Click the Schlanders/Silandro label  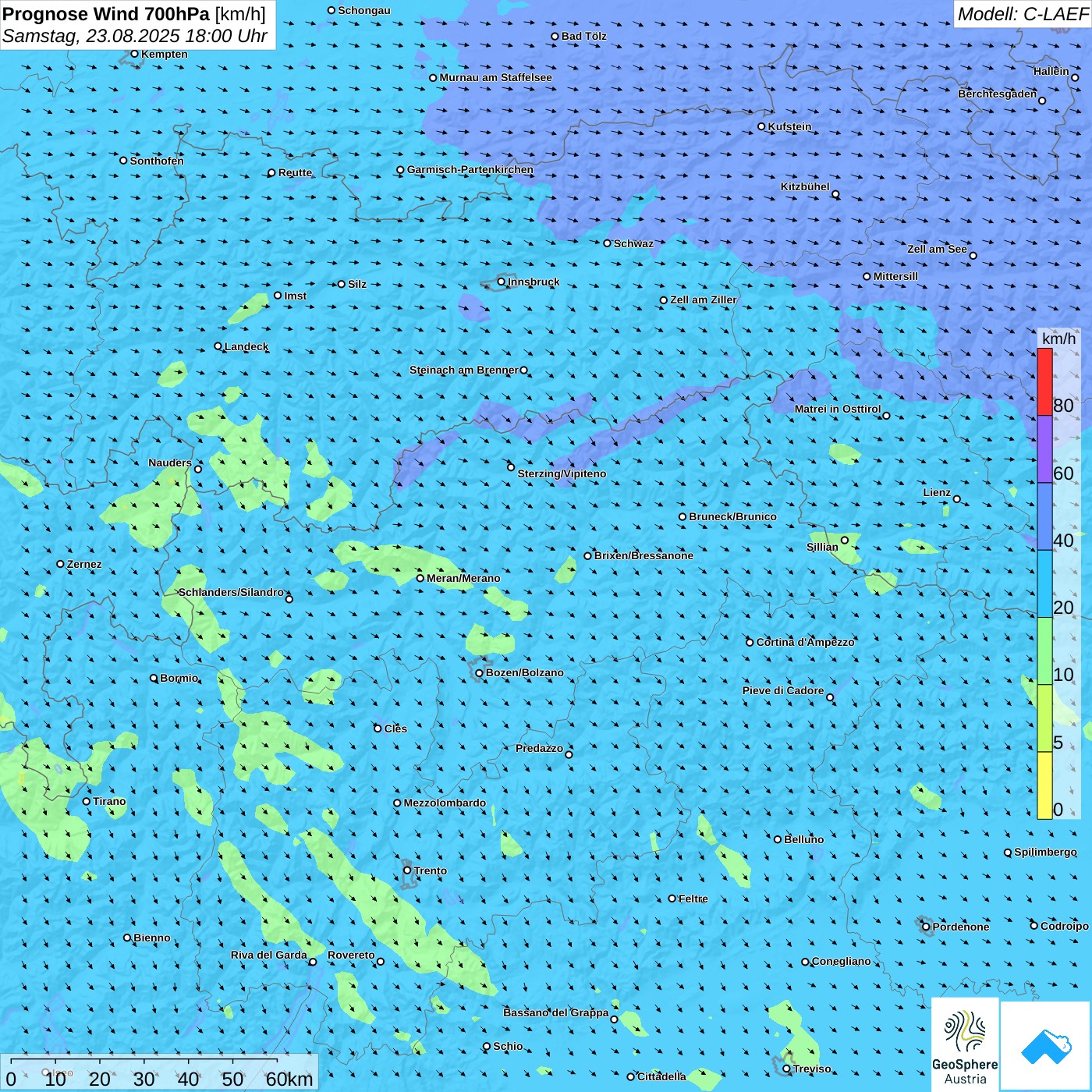tap(231, 592)
